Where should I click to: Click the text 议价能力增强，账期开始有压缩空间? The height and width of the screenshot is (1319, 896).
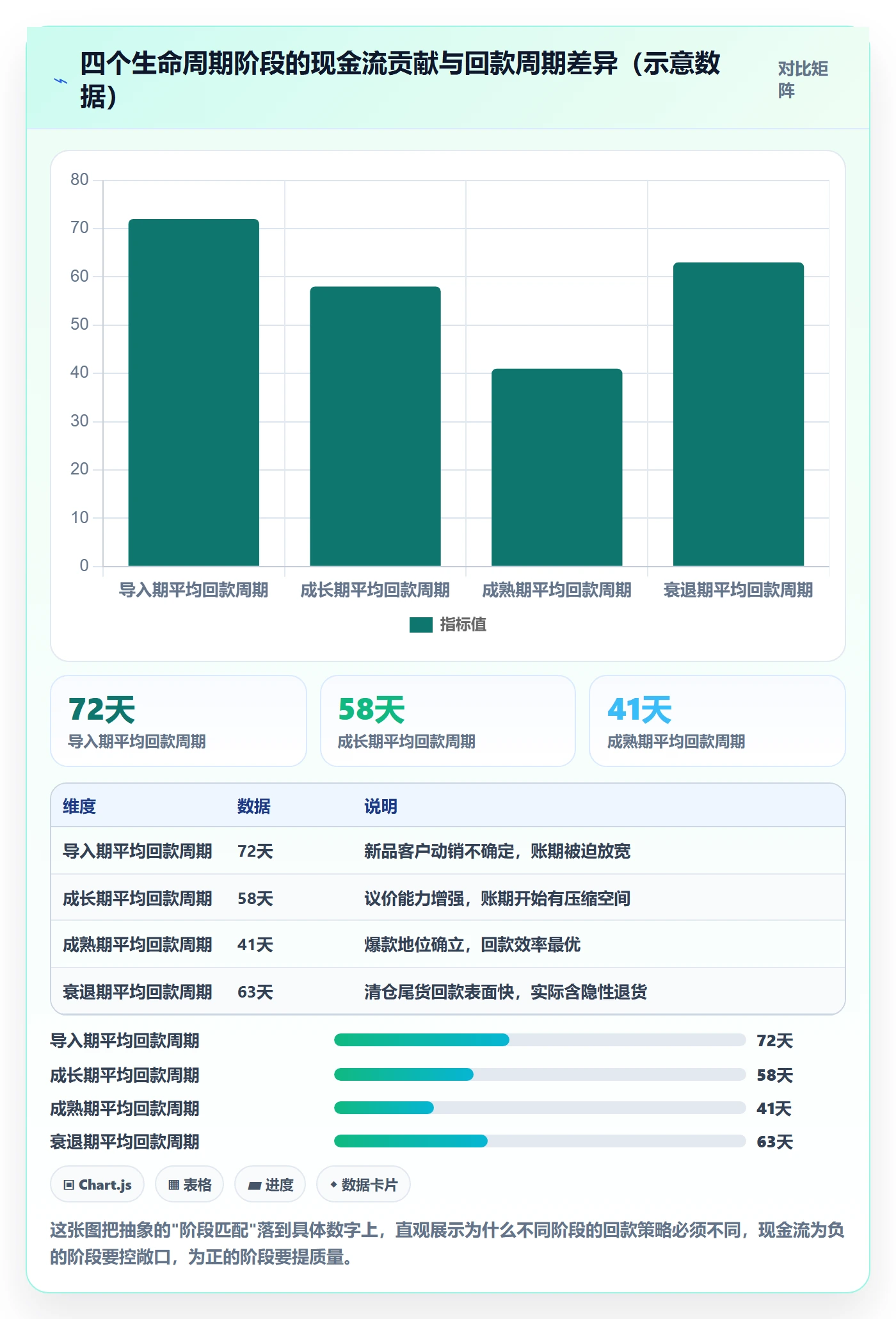(x=497, y=898)
